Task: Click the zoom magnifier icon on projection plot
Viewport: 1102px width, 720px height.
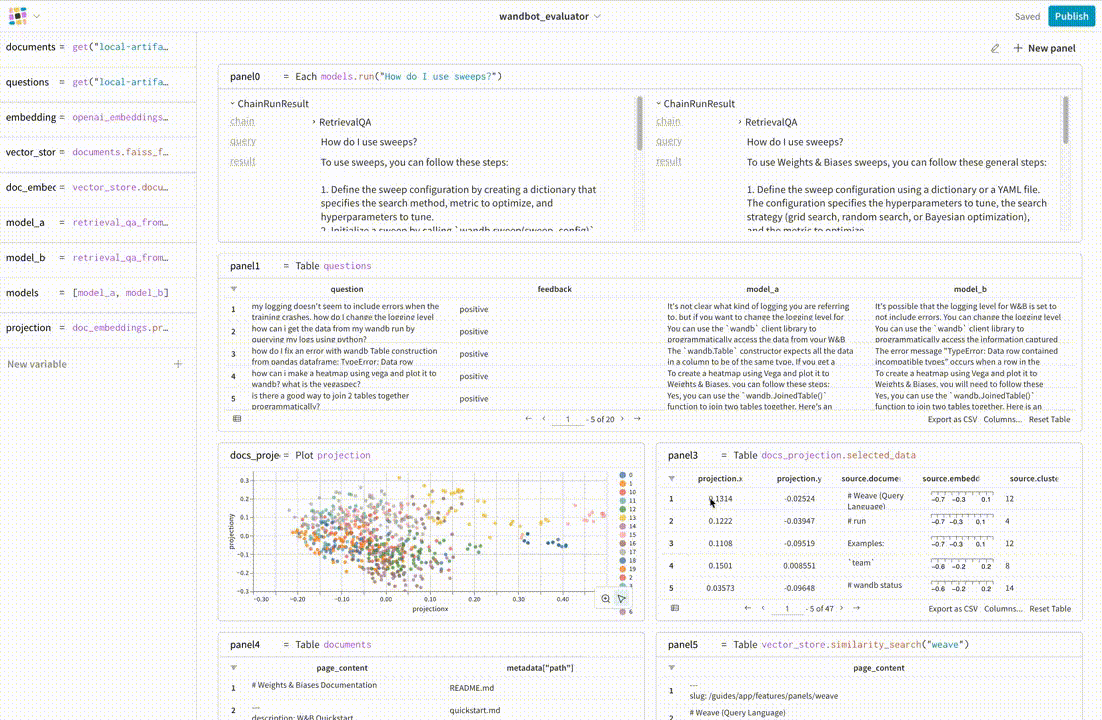Action: coord(606,598)
